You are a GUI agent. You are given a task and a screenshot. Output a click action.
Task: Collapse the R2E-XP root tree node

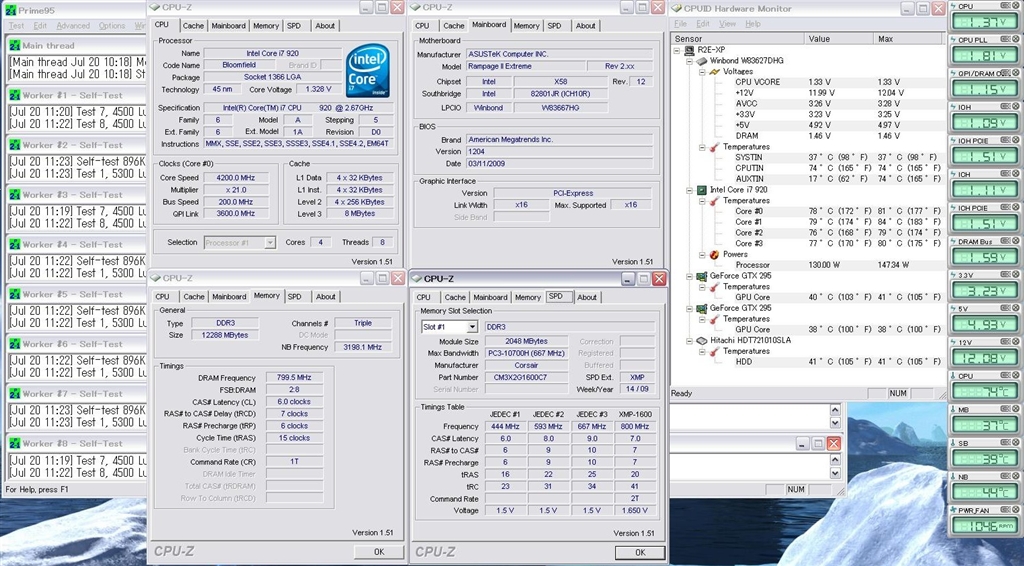tap(677, 50)
